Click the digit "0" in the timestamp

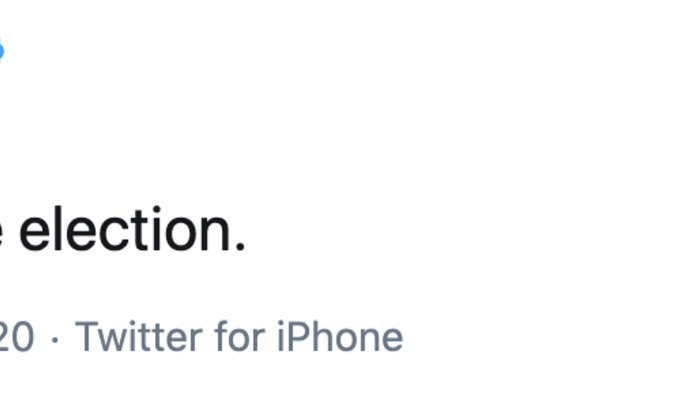click(x=23, y=338)
